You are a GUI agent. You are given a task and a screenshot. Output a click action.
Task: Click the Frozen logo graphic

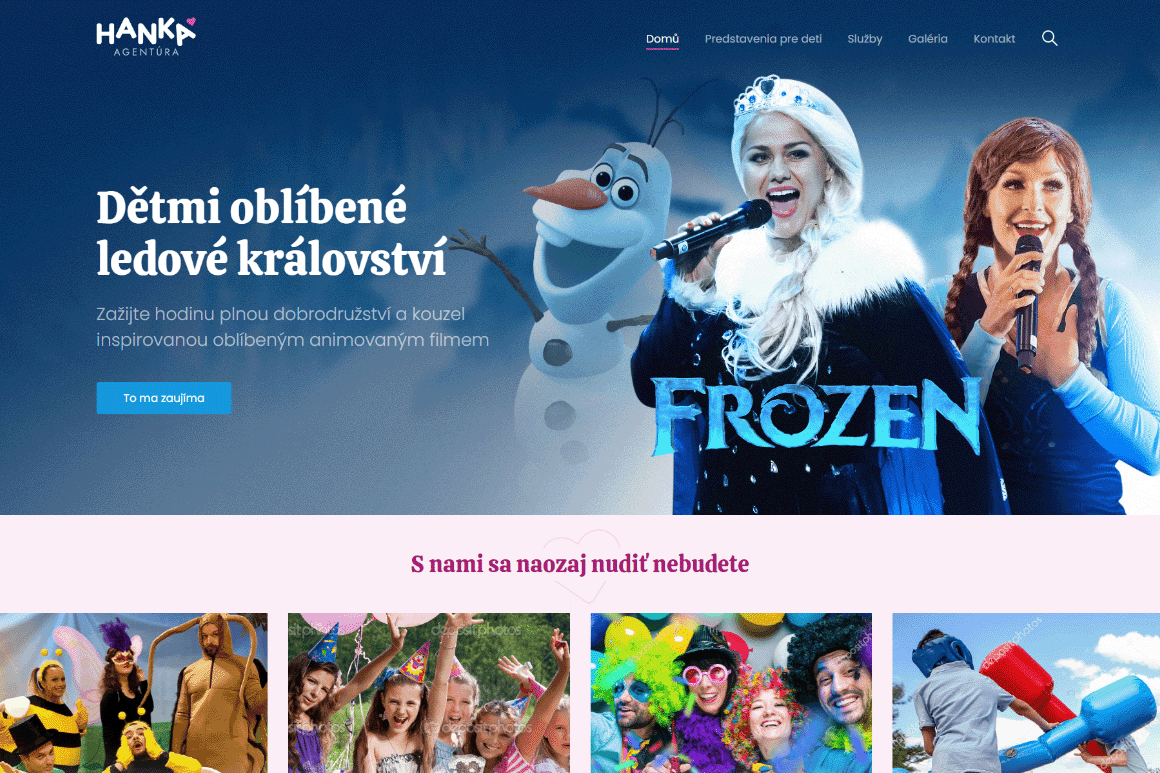click(x=816, y=416)
